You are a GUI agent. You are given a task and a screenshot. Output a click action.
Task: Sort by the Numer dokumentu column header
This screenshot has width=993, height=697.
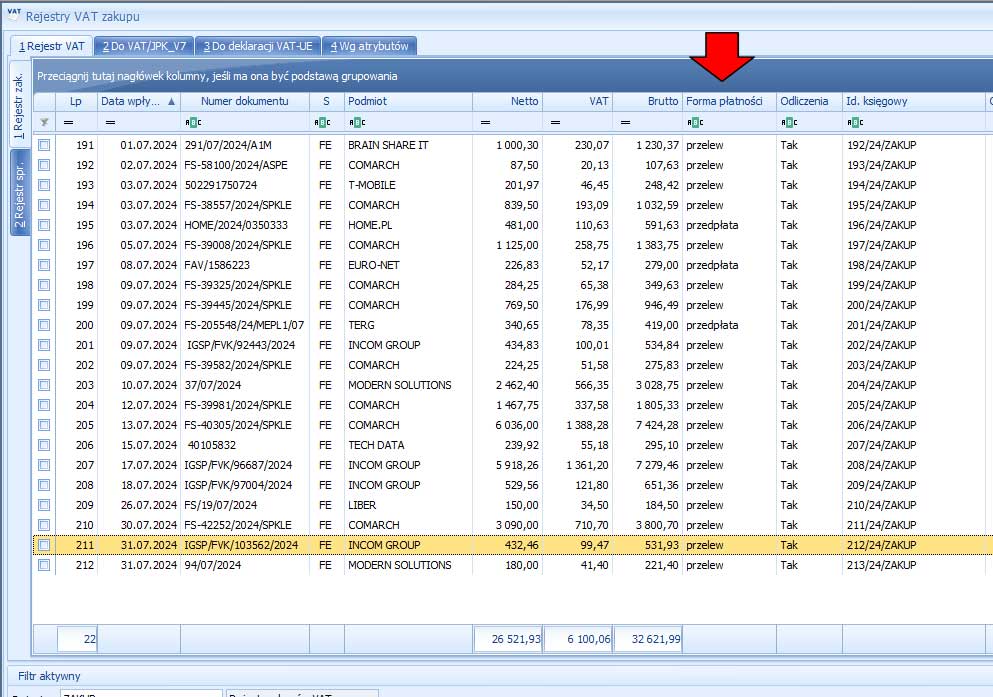point(244,101)
